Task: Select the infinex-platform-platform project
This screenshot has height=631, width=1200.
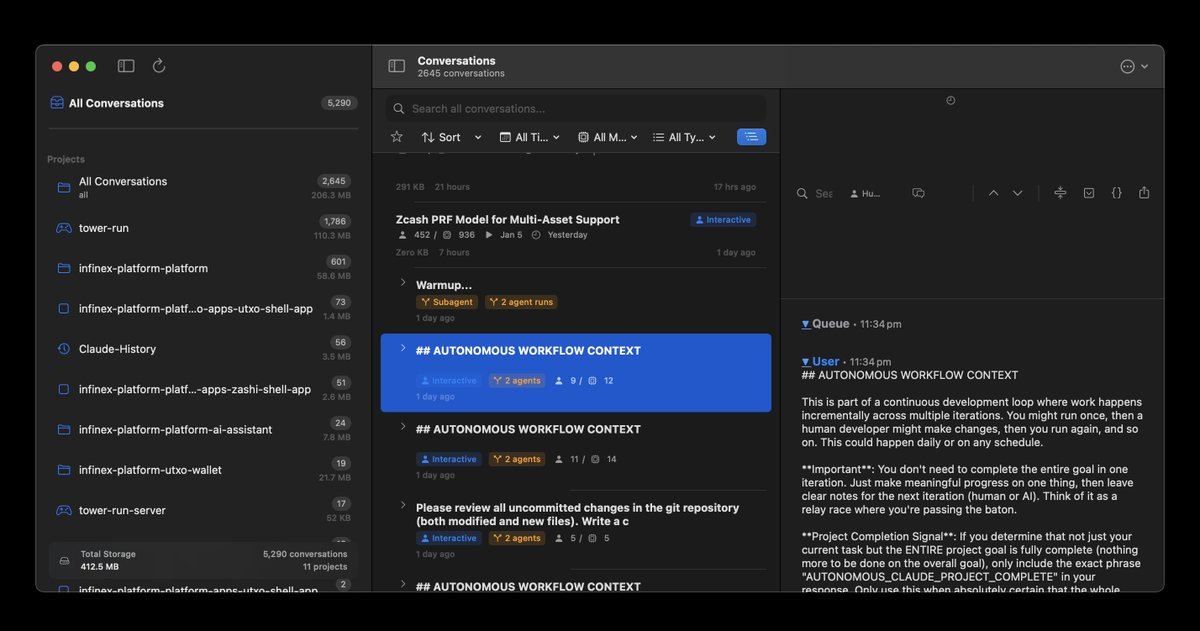Action: [203, 268]
